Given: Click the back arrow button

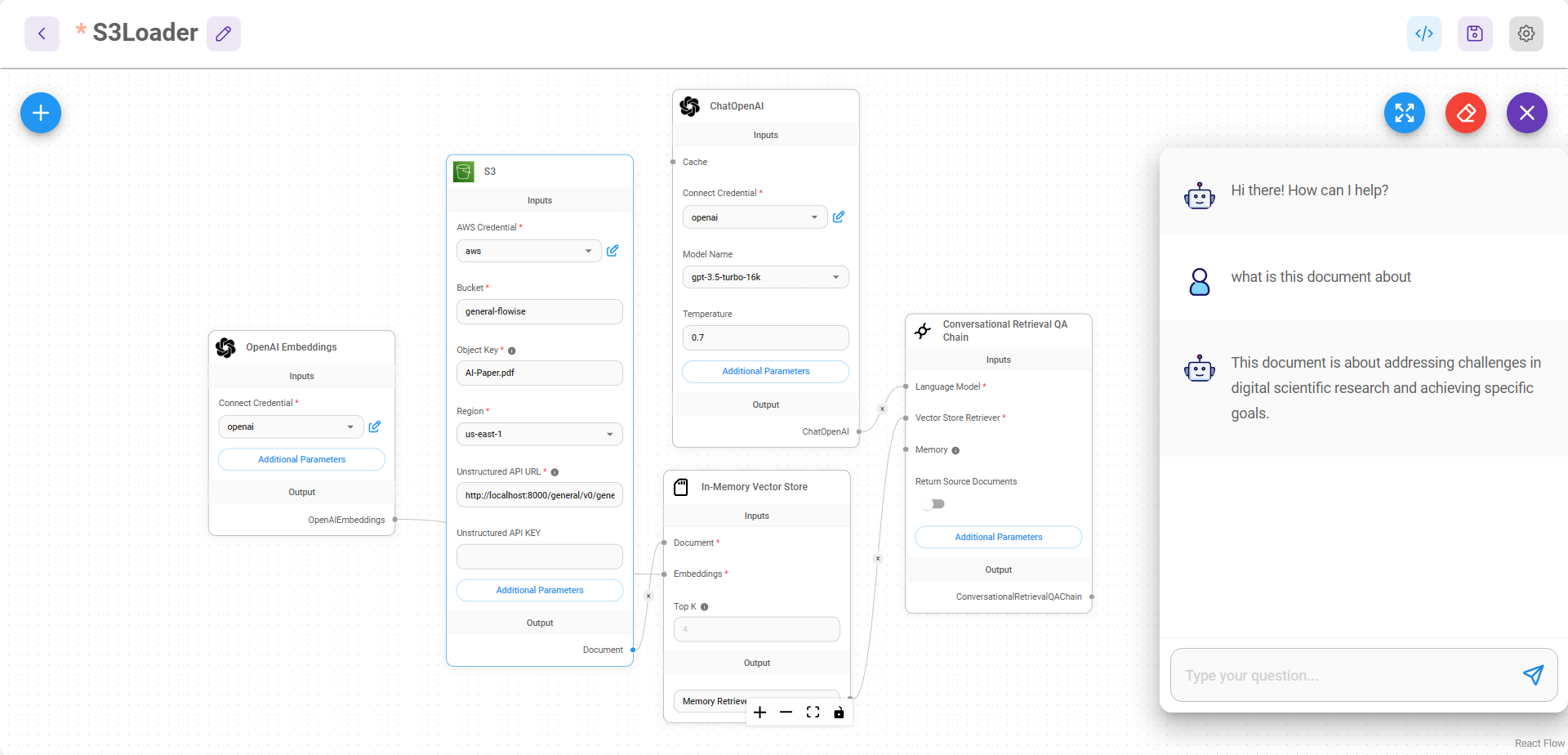Looking at the screenshot, I should click(42, 34).
